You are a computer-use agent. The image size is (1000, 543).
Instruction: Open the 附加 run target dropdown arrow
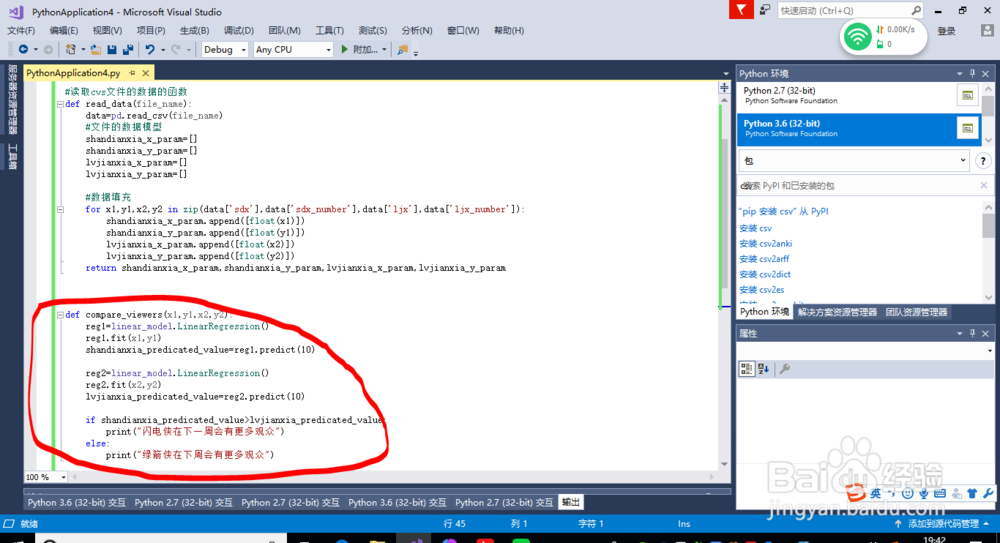coord(384,50)
